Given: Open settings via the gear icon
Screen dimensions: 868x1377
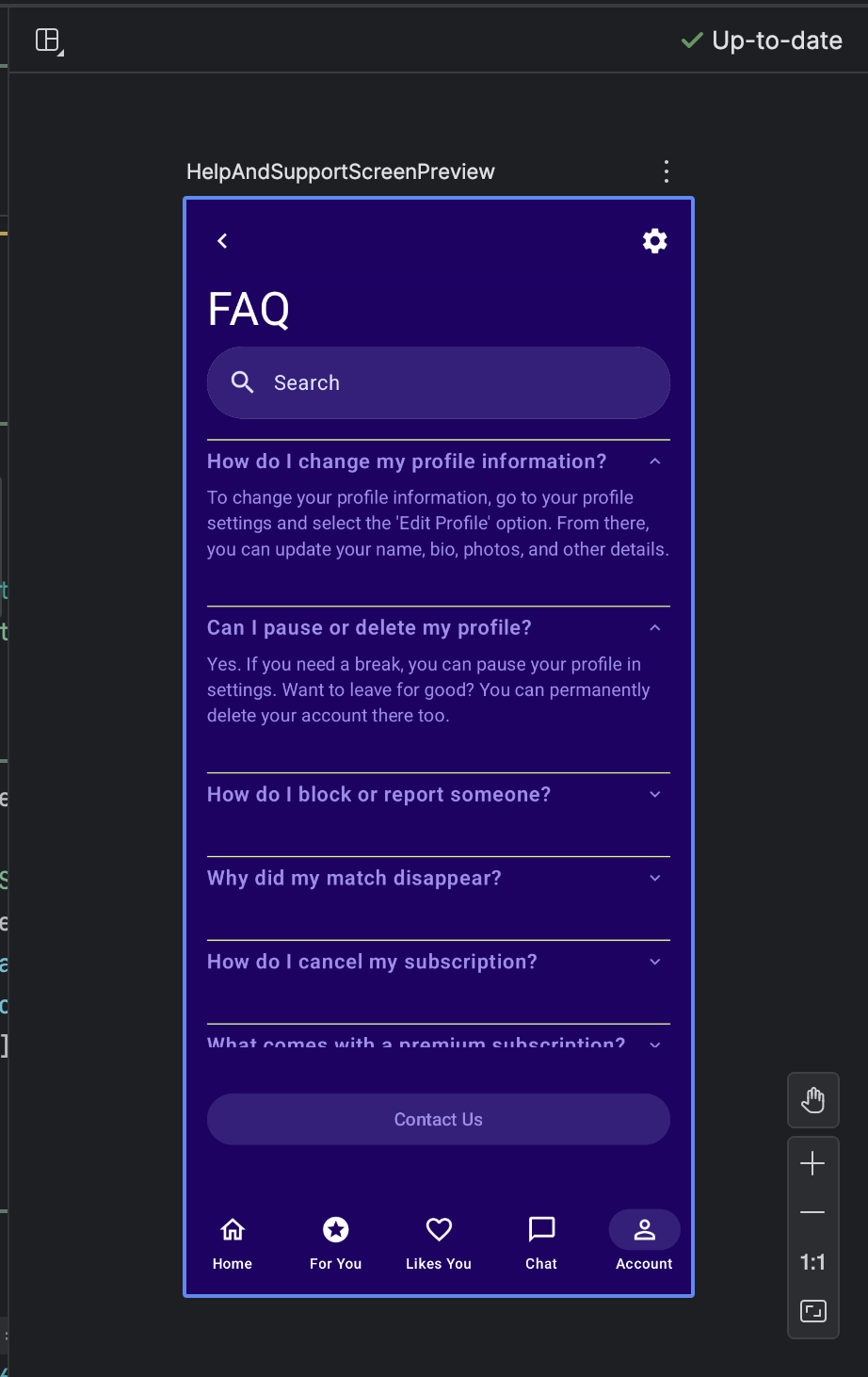Looking at the screenshot, I should click(654, 241).
